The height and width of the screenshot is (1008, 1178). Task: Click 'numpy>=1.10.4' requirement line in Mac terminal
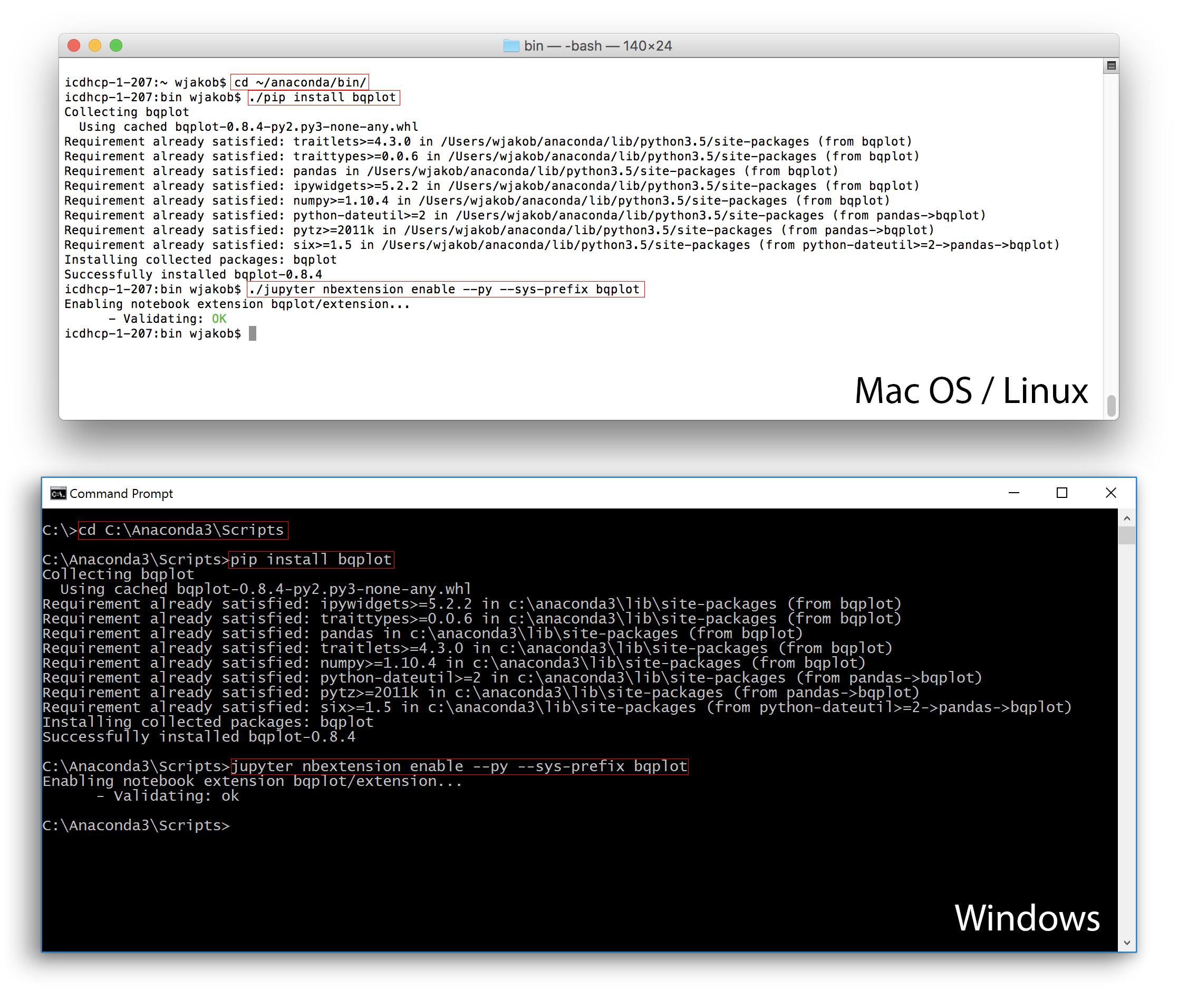tap(477, 201)
